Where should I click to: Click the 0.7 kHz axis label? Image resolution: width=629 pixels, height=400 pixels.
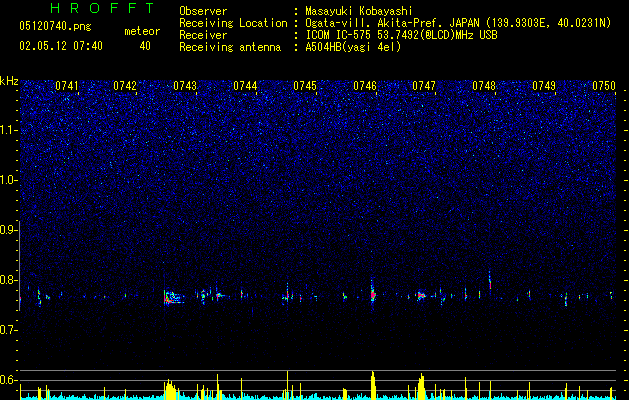point(8,330)
